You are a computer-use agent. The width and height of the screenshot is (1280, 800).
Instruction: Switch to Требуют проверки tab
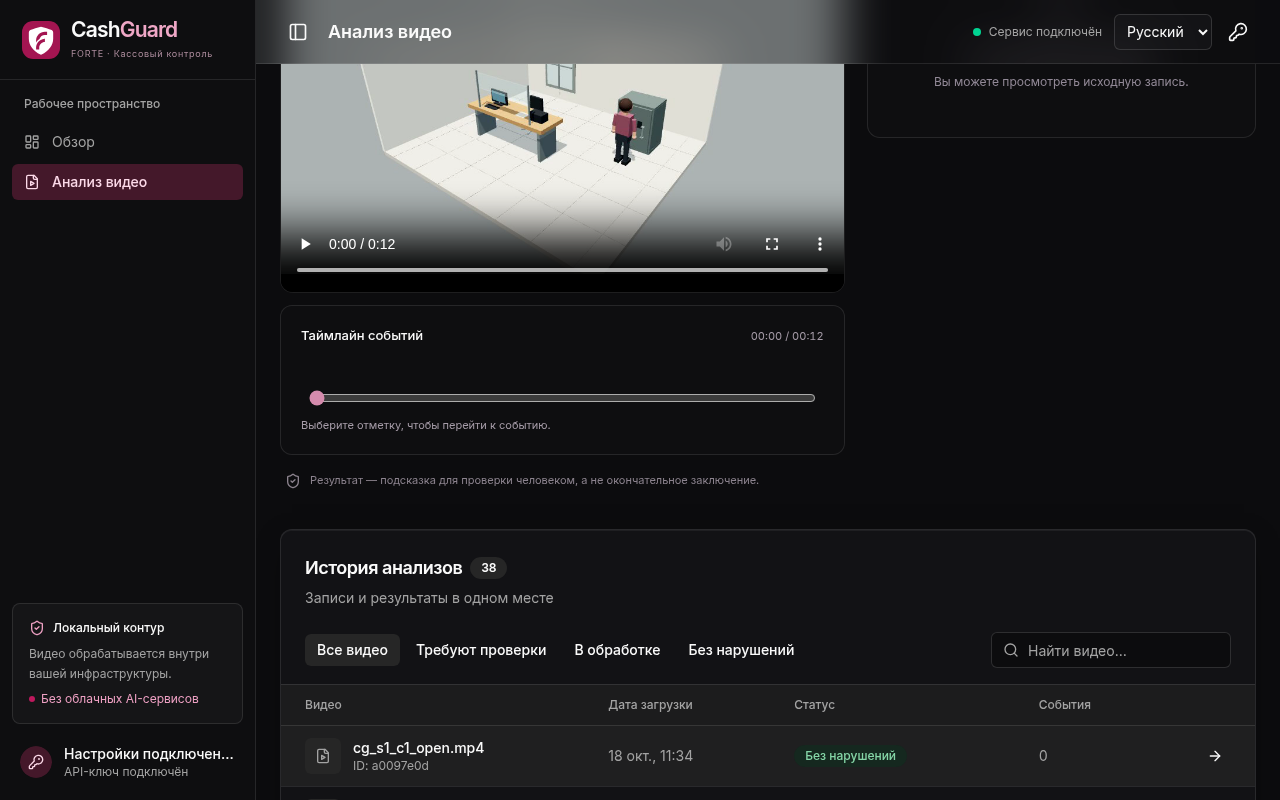[x=481, y=650]
